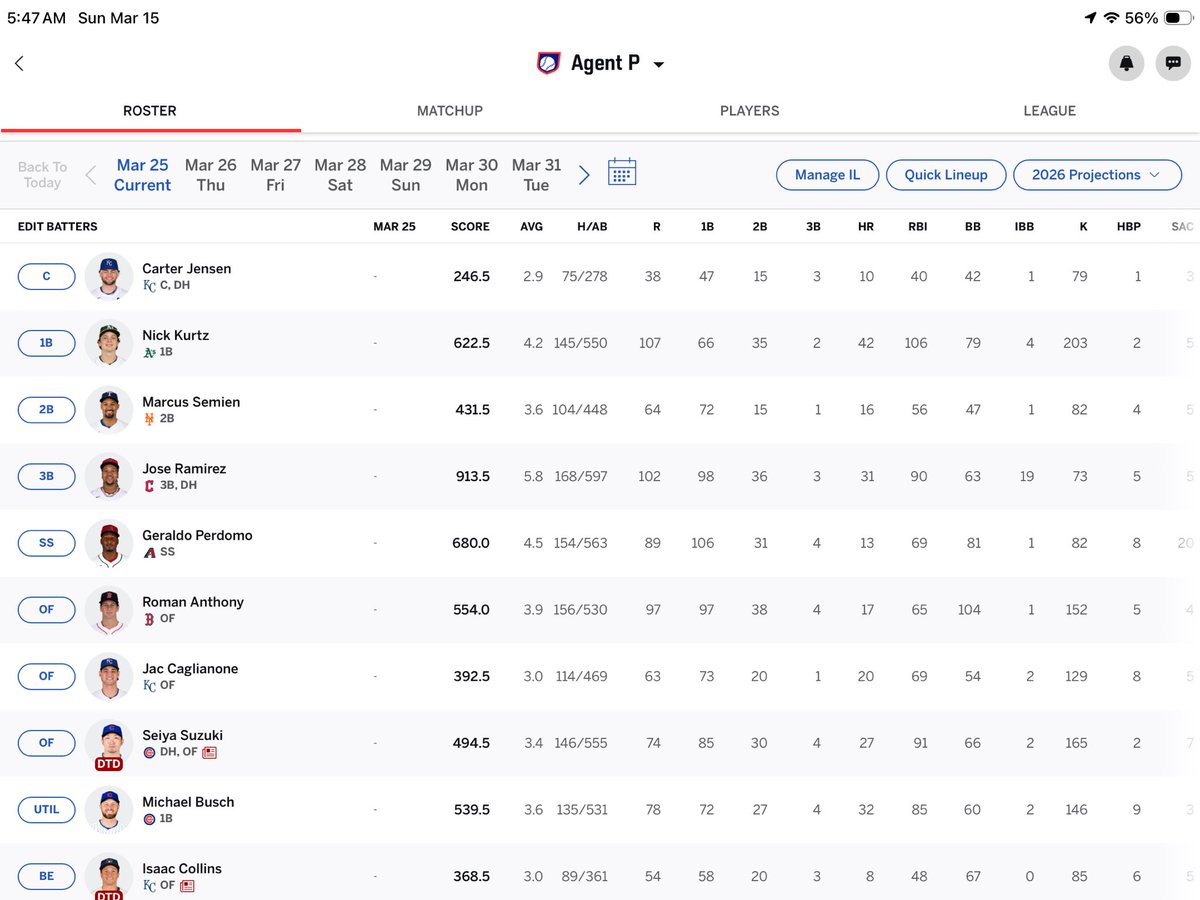Tap the OF slot button for Jac Caglianone
1200x900 pixels.
tap(46, 676)
